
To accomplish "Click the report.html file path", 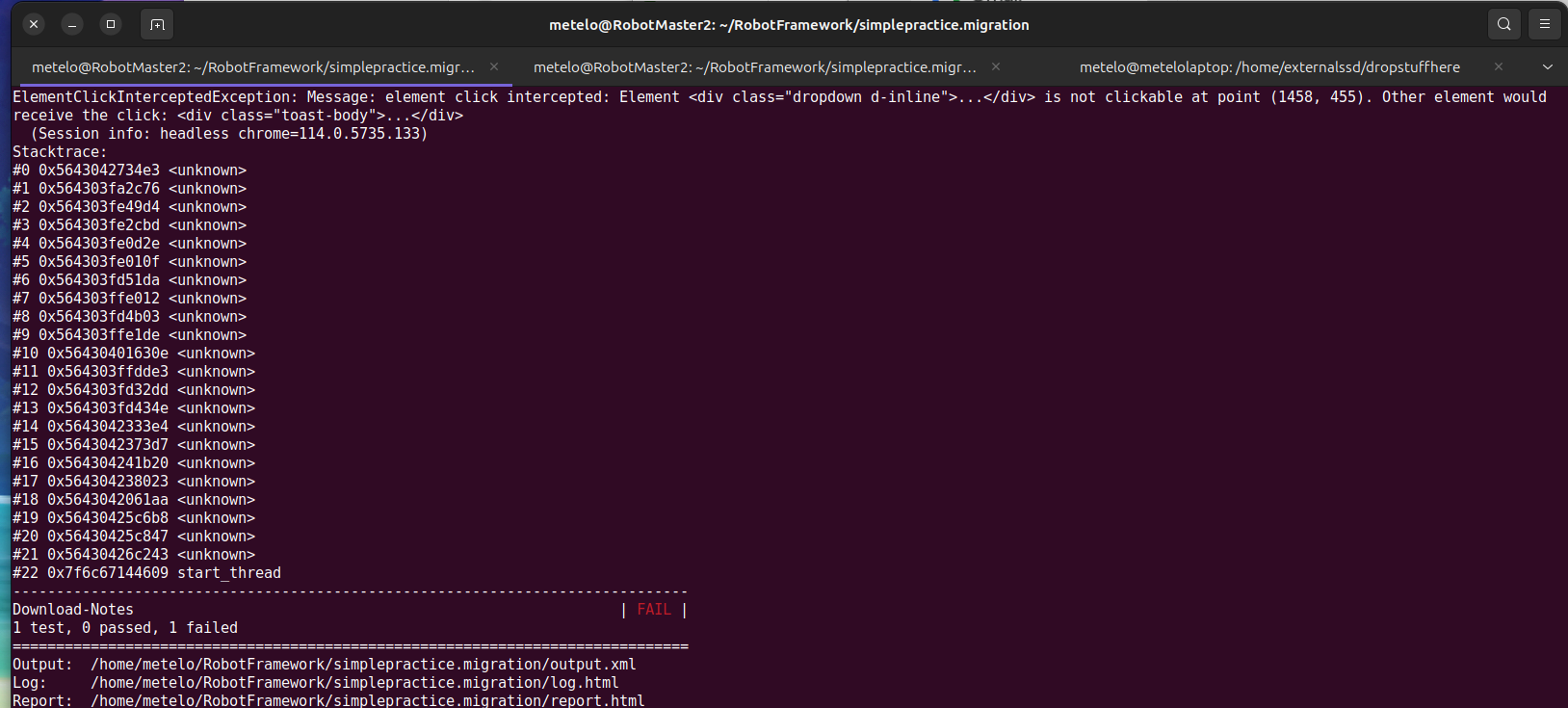I will [x=367, y=700].
